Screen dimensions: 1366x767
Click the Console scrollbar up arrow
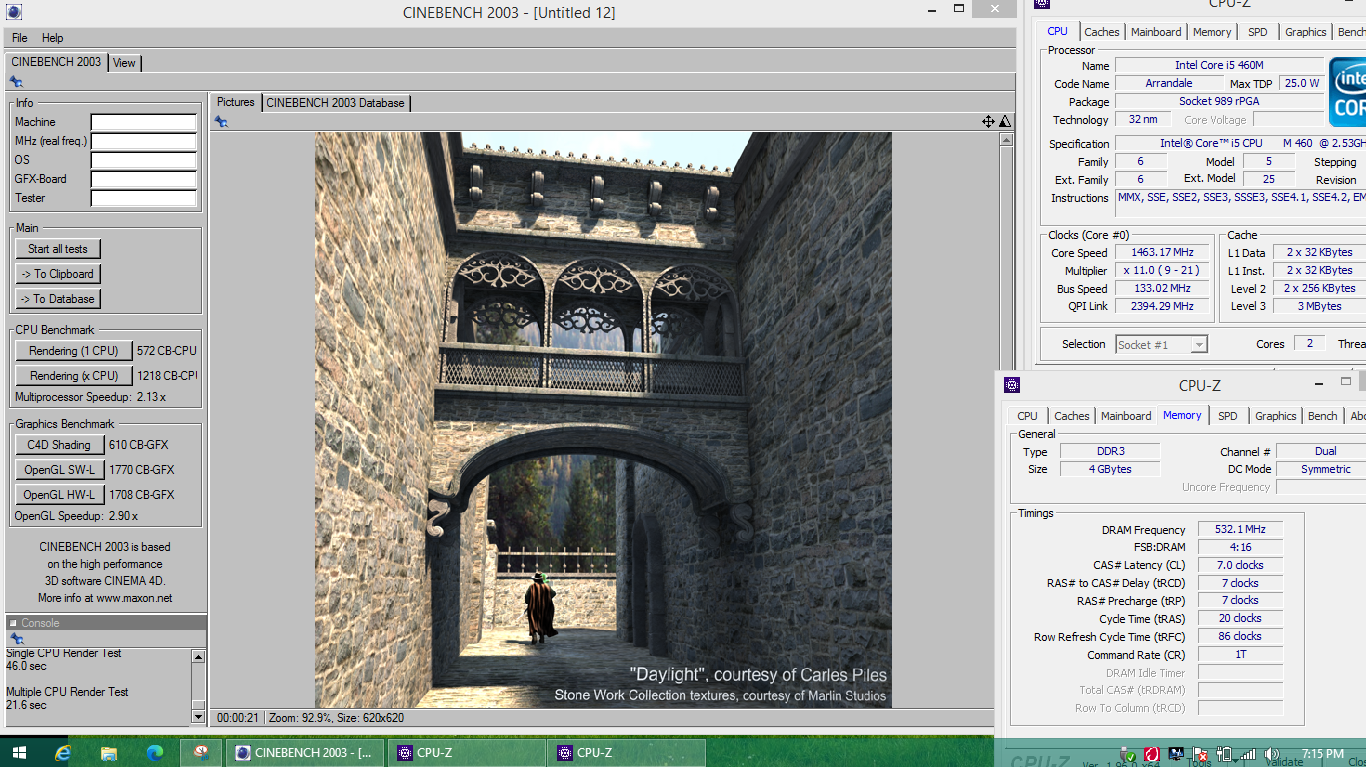click(x=198, y=657)
